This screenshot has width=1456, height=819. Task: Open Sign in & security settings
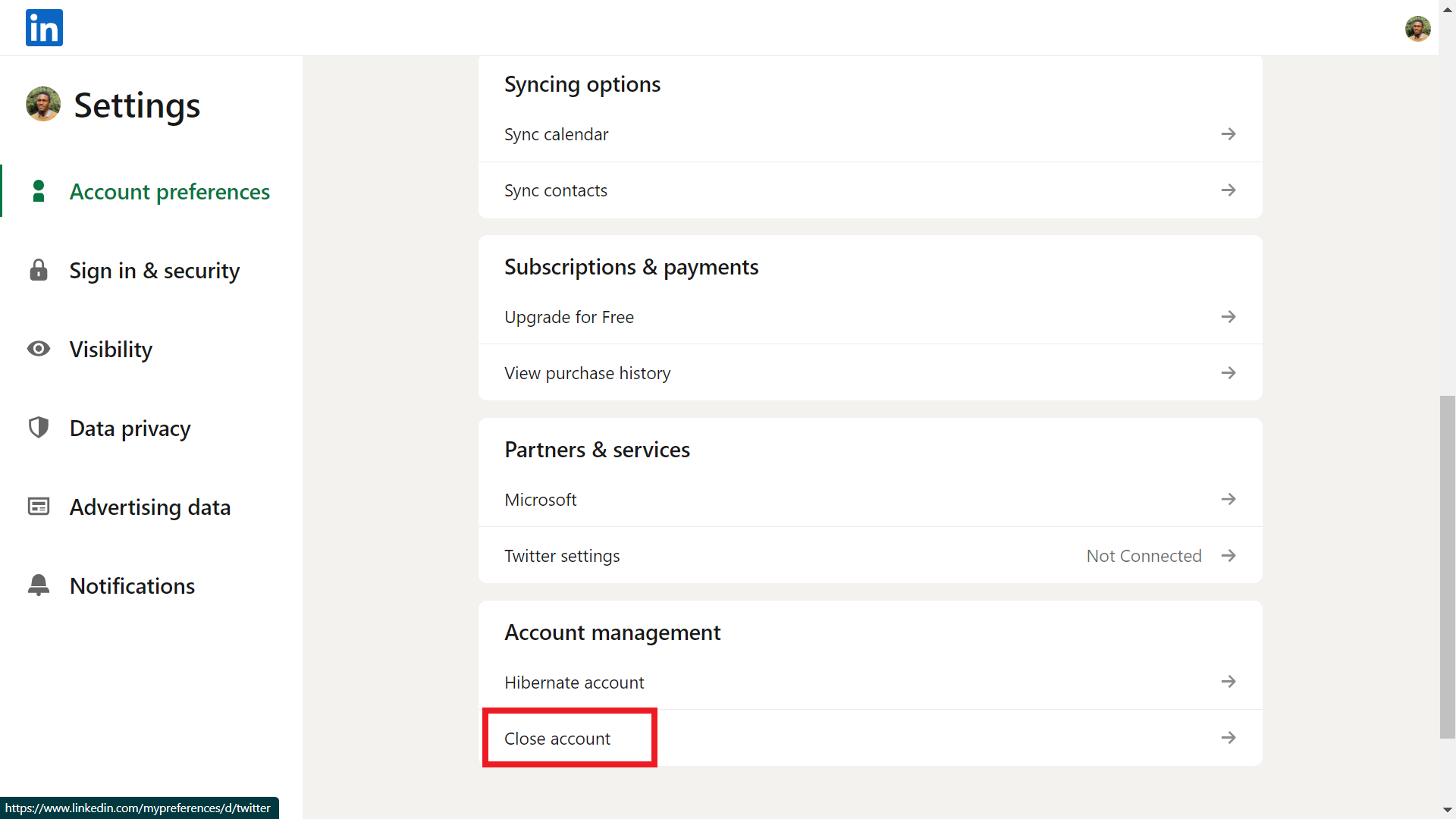(x=155, y=270)
